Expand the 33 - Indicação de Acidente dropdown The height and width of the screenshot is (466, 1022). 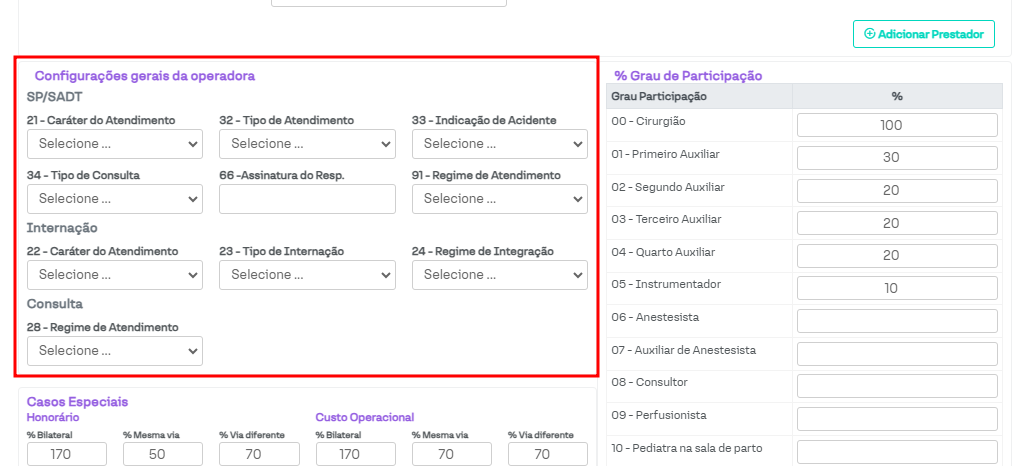499,144
